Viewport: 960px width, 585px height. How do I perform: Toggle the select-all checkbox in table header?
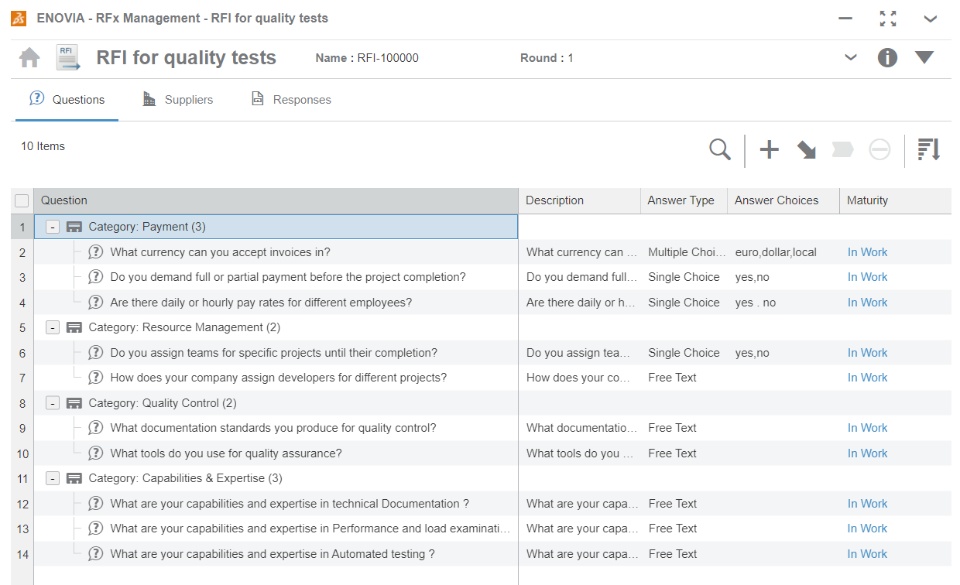(x=22, y=201)
